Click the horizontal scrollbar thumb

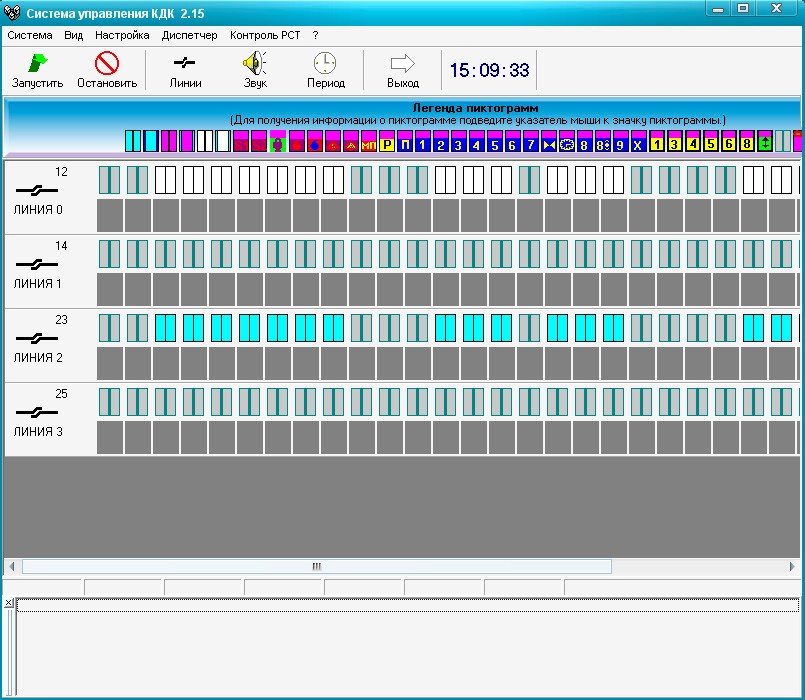(316, 566)
